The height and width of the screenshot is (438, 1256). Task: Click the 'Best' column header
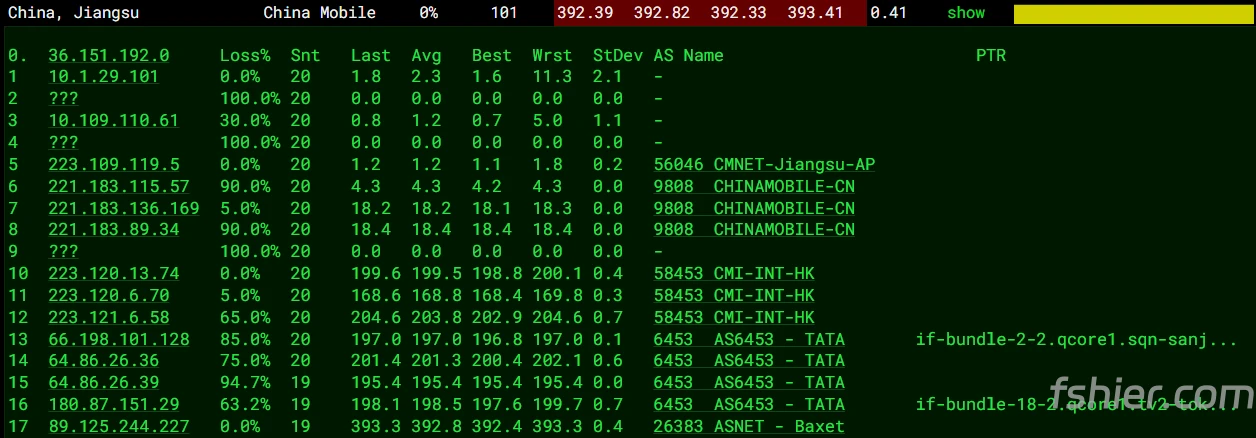(492, 56)
